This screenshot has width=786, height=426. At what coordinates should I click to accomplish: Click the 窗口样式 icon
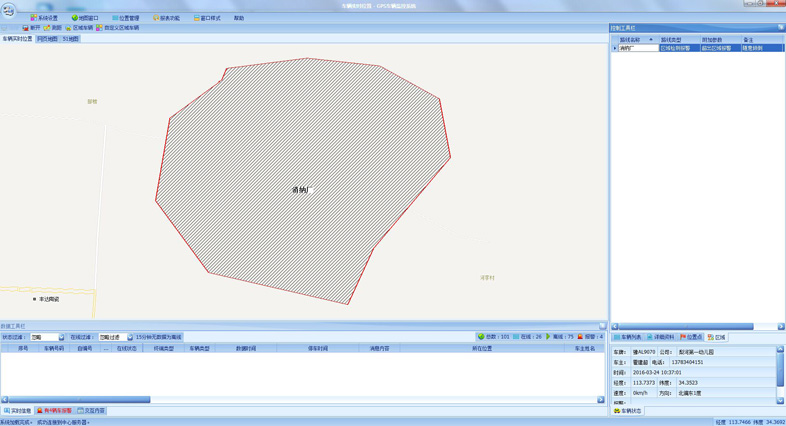(197, 18)
